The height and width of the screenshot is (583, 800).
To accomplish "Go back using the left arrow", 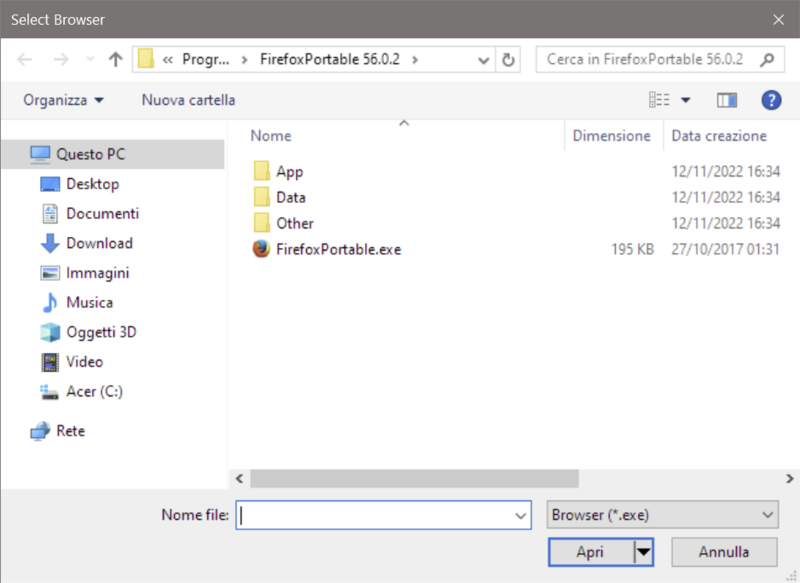I will 24,60.
